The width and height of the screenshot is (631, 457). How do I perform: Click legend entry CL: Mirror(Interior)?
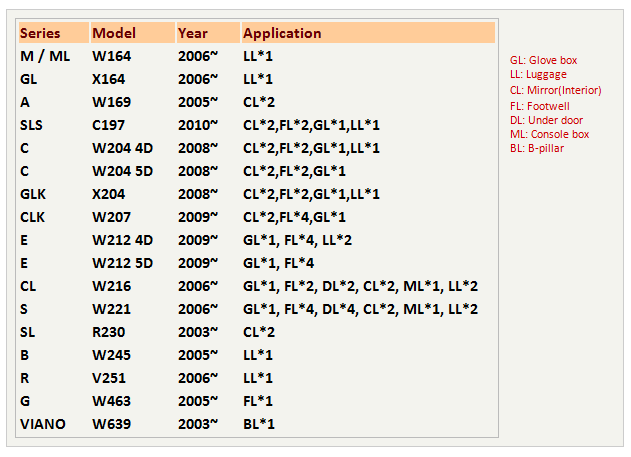[x=556, y=90]
